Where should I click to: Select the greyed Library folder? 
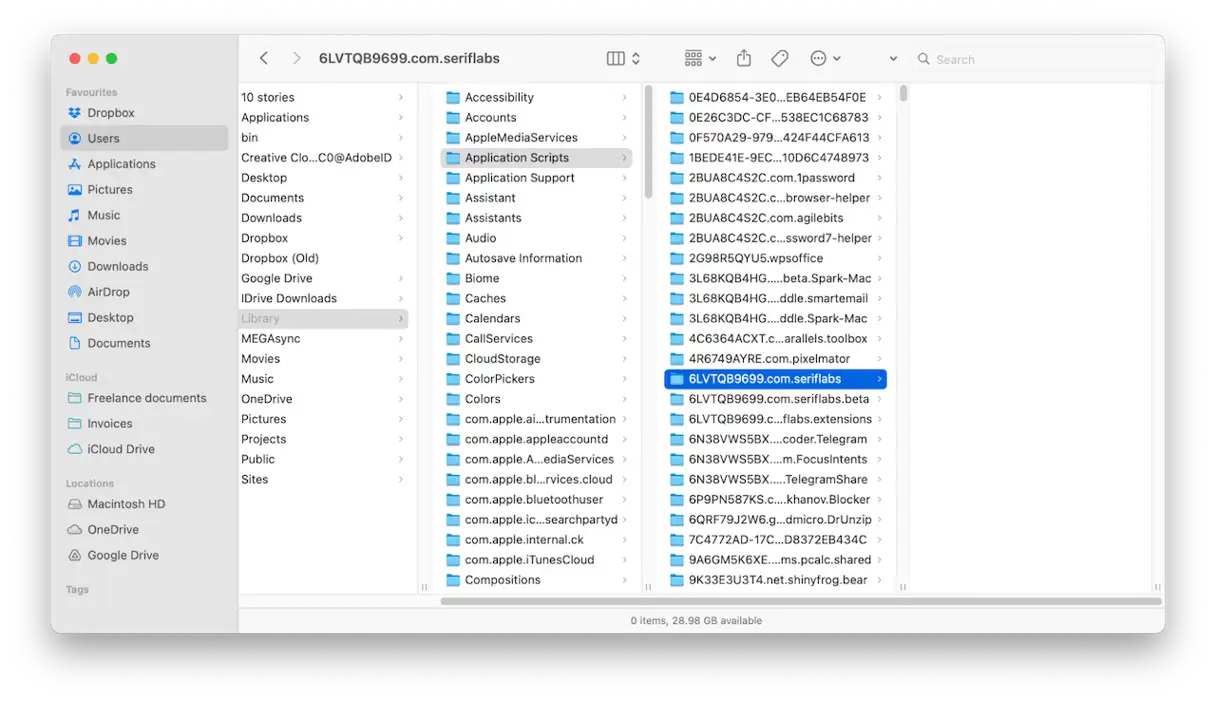click(324, 318)
